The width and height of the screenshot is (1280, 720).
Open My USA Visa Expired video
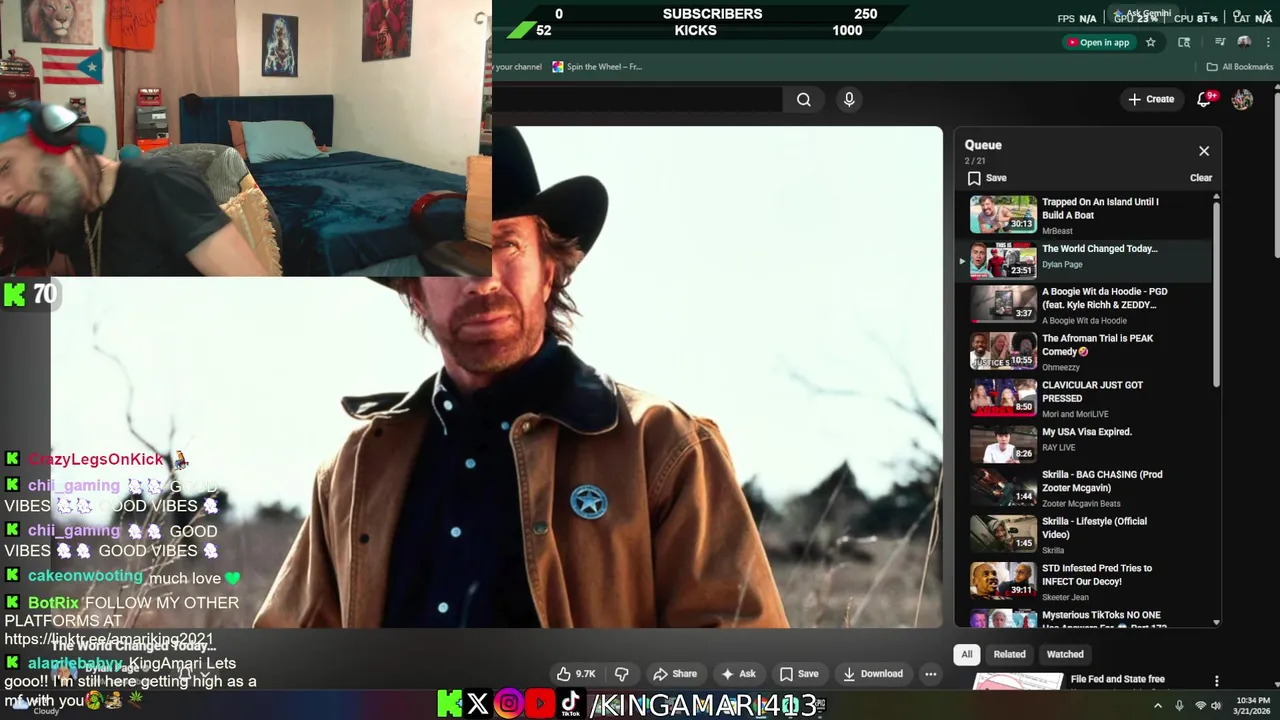pos(1085,443)
